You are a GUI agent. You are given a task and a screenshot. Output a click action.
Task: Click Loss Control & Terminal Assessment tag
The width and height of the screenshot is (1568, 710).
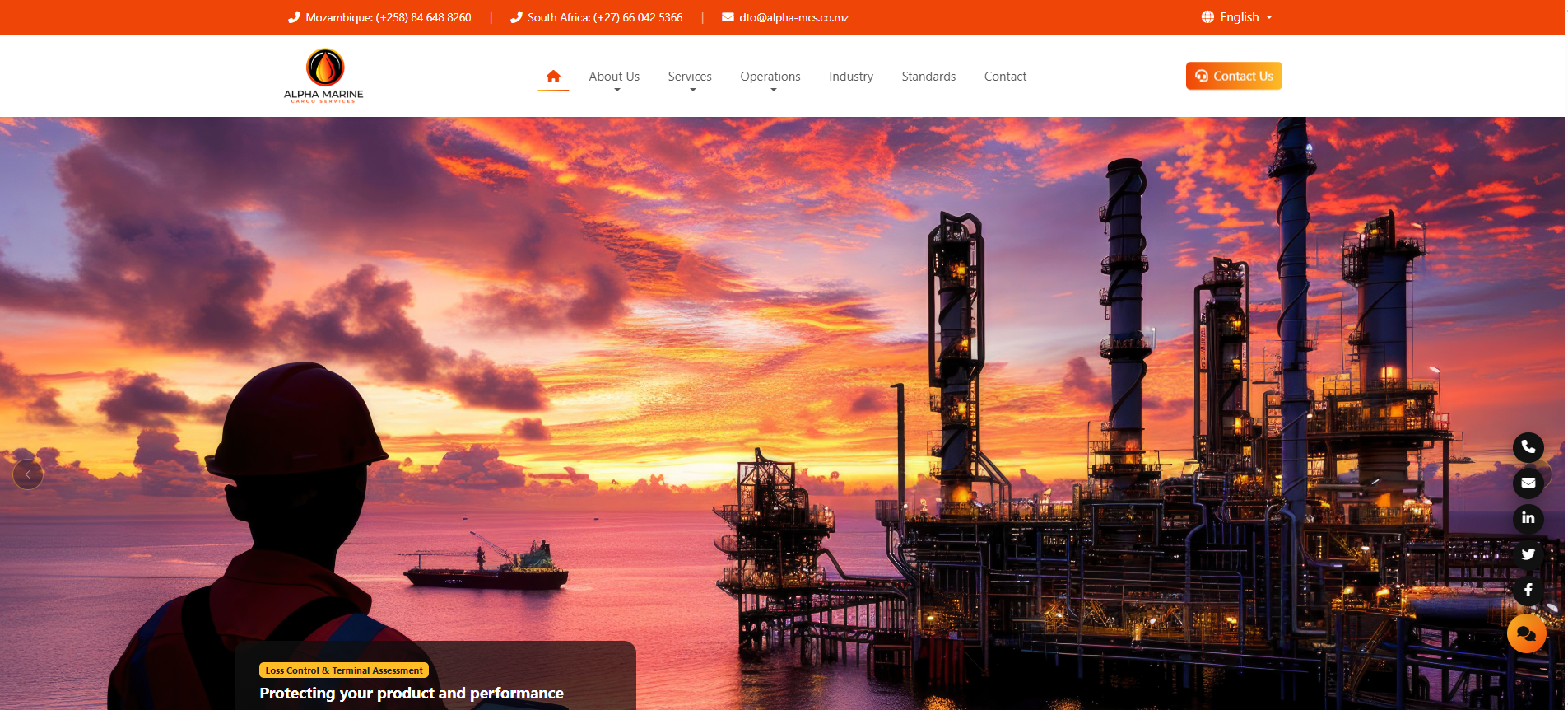click(344, 670)
